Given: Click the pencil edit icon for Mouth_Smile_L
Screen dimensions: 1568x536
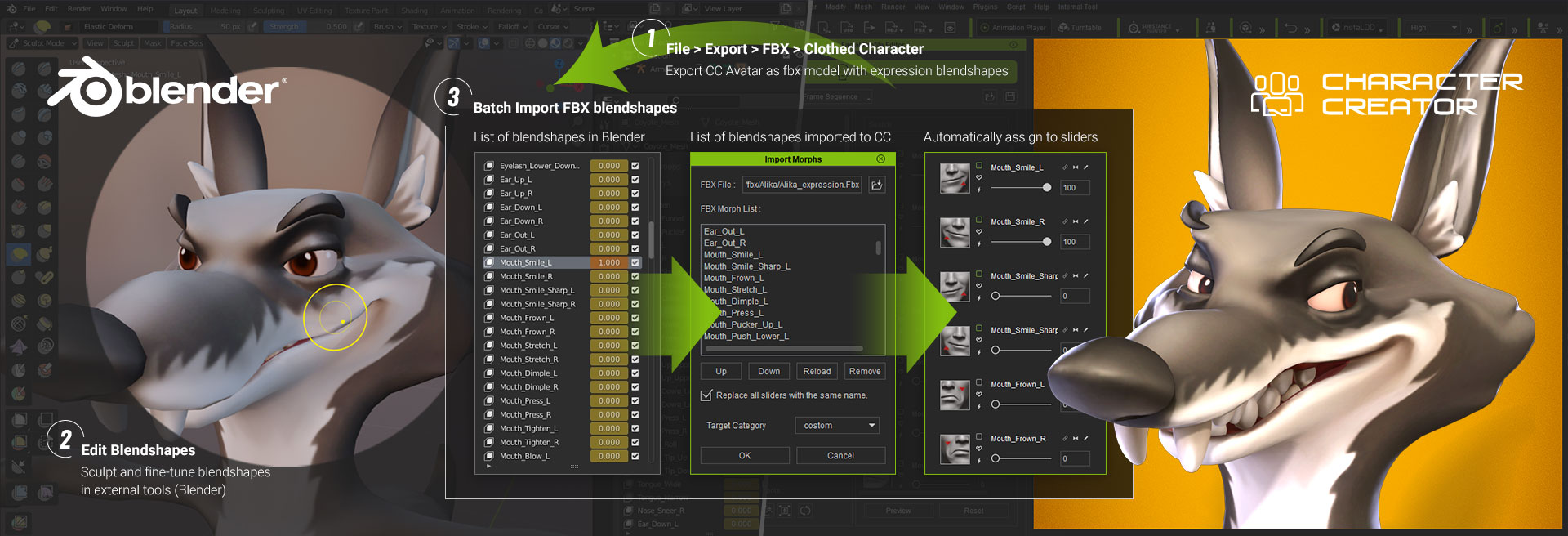Looking at the screenshot, I should point(1086,167).
